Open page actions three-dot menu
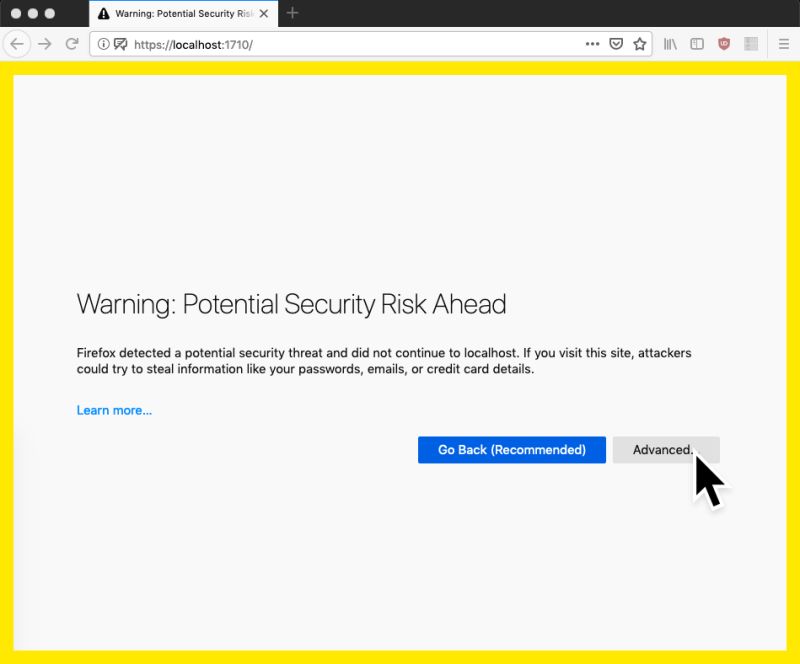The image size is (800, 664). coord(592,44)
